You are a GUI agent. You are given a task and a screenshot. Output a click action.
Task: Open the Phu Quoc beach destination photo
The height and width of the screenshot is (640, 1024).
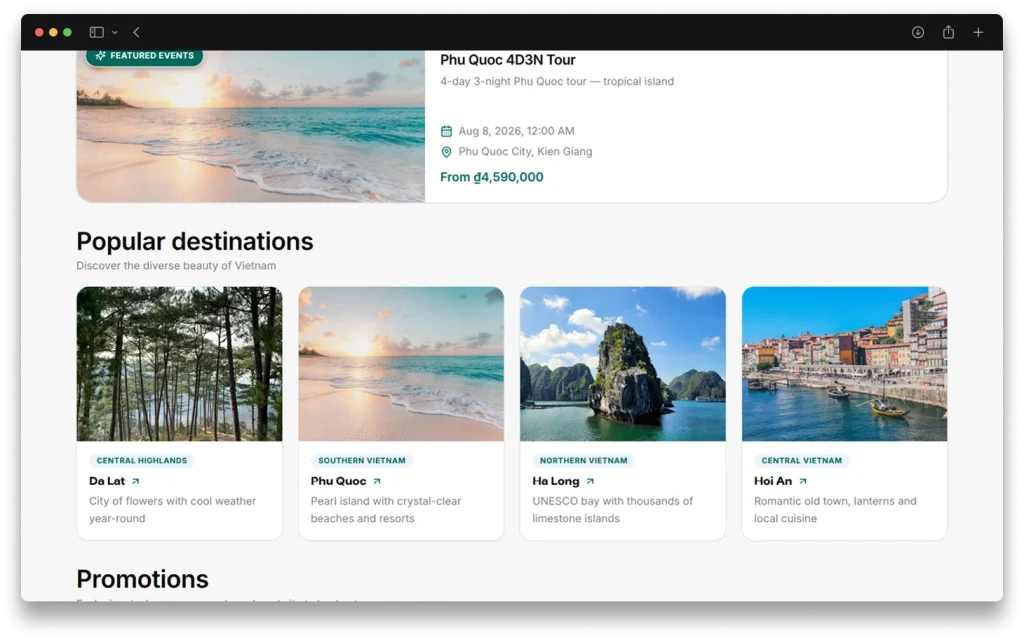pyautogui.click(x=401, y=364)
